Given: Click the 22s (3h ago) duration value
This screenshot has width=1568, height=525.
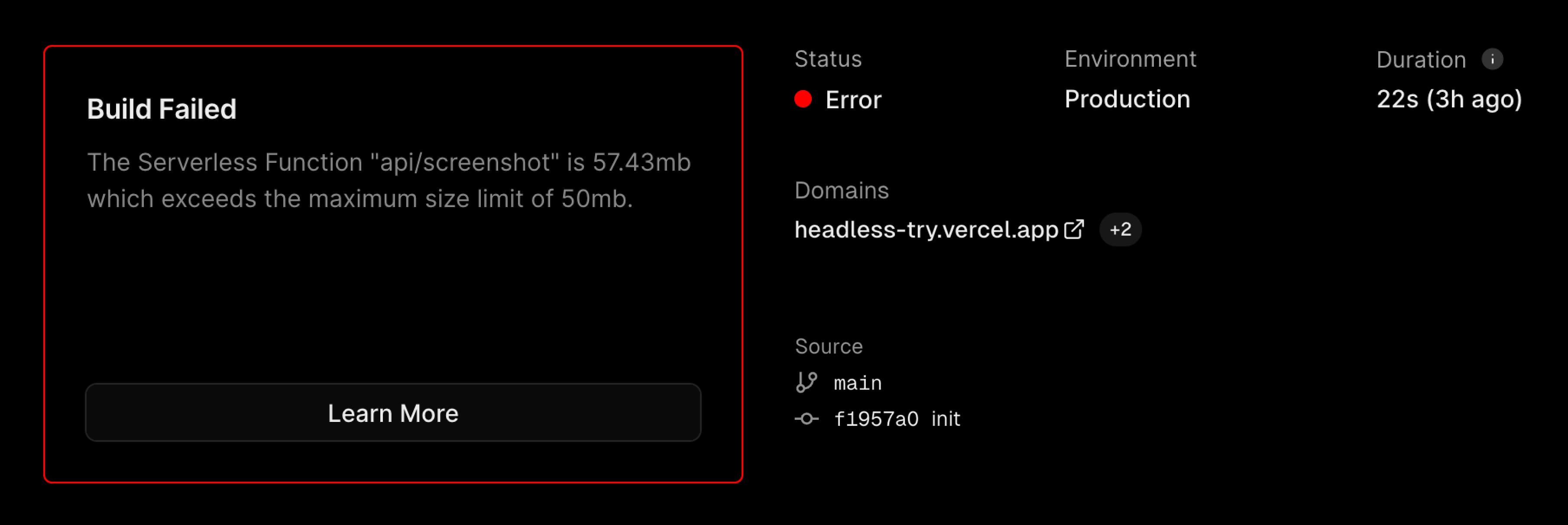Looking at the screenshot, I should (x=1449, y=99).
